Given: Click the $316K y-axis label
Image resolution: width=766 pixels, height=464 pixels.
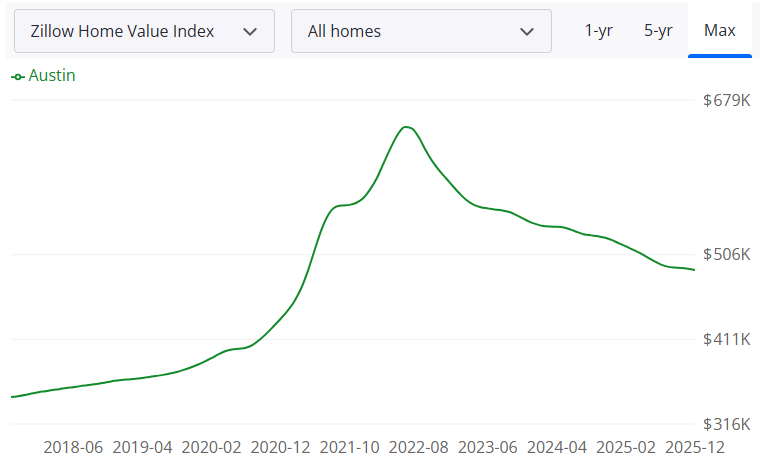Looking at the screenshot, I should 726,424.
